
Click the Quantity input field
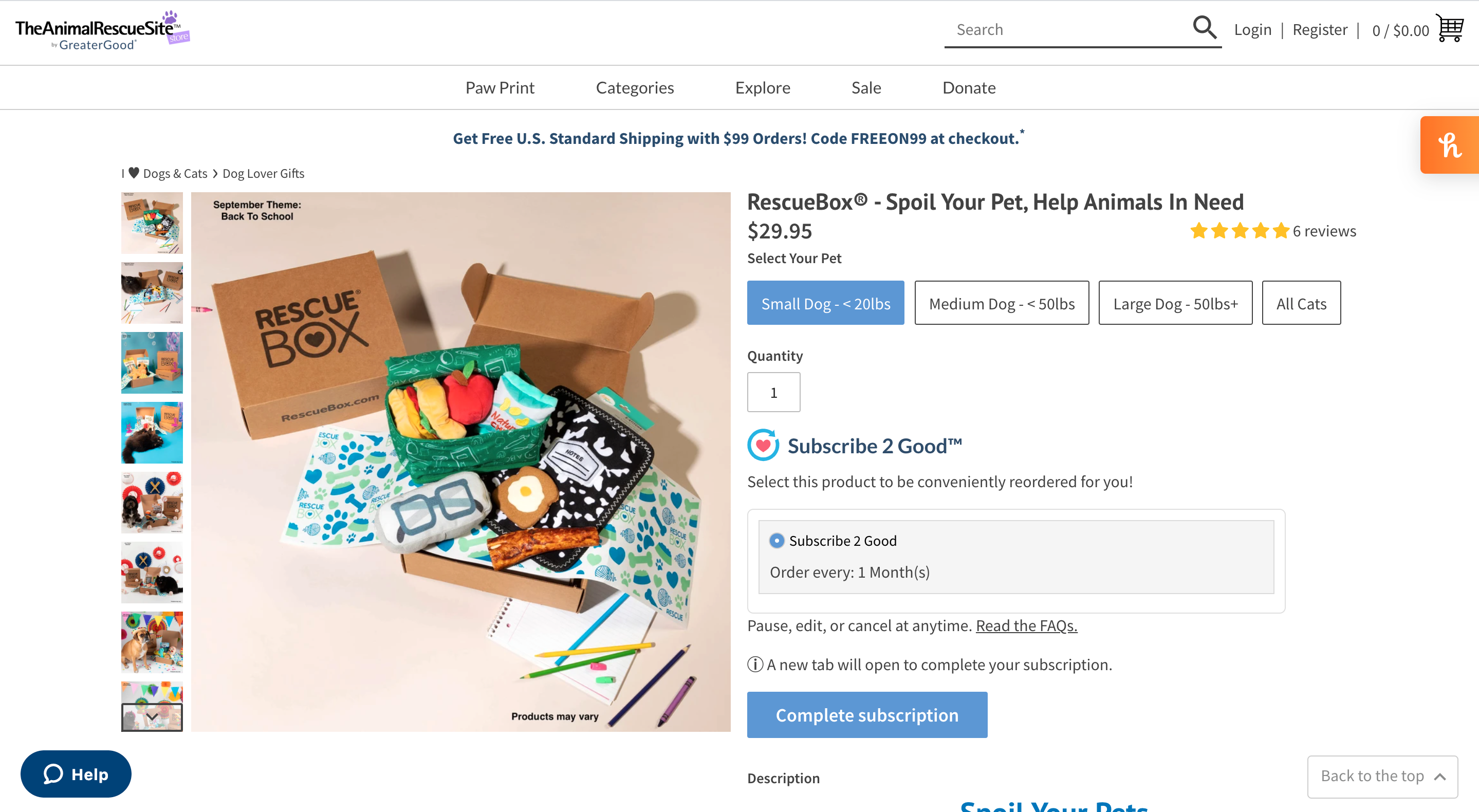(773, 392)
